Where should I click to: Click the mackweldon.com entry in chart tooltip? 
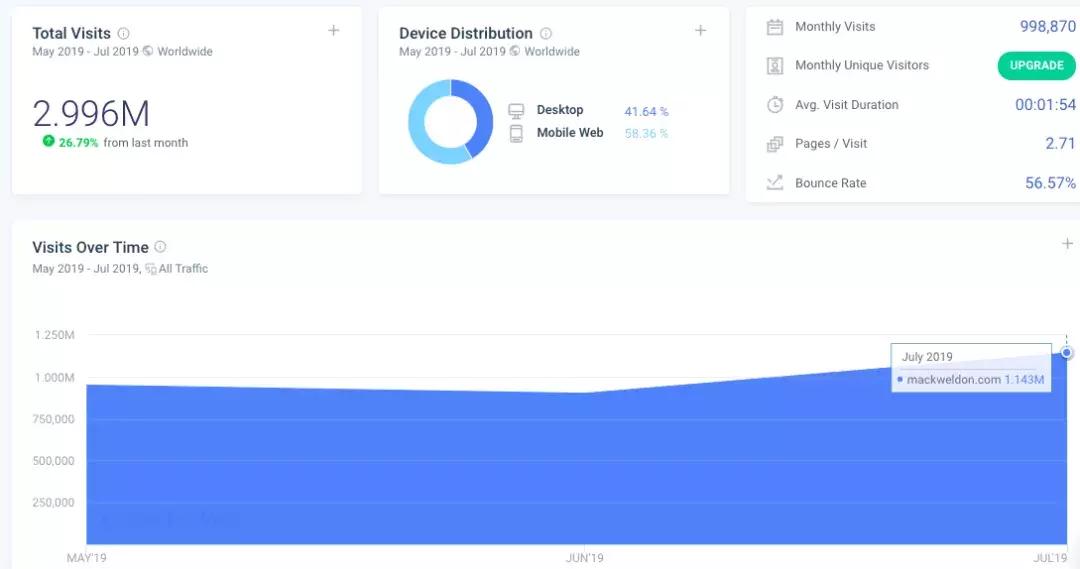tap(970, 380)
